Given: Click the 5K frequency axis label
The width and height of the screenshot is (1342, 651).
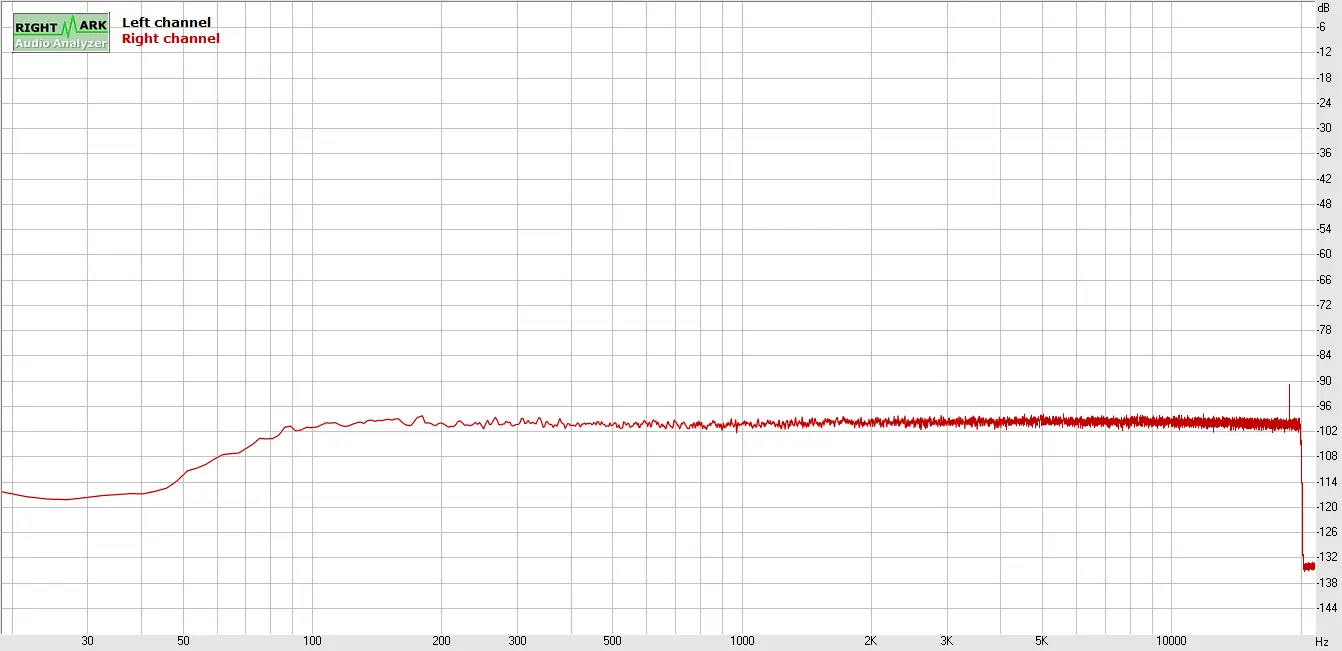Looking at the screenshot, I should click(x=1042, y=641).
